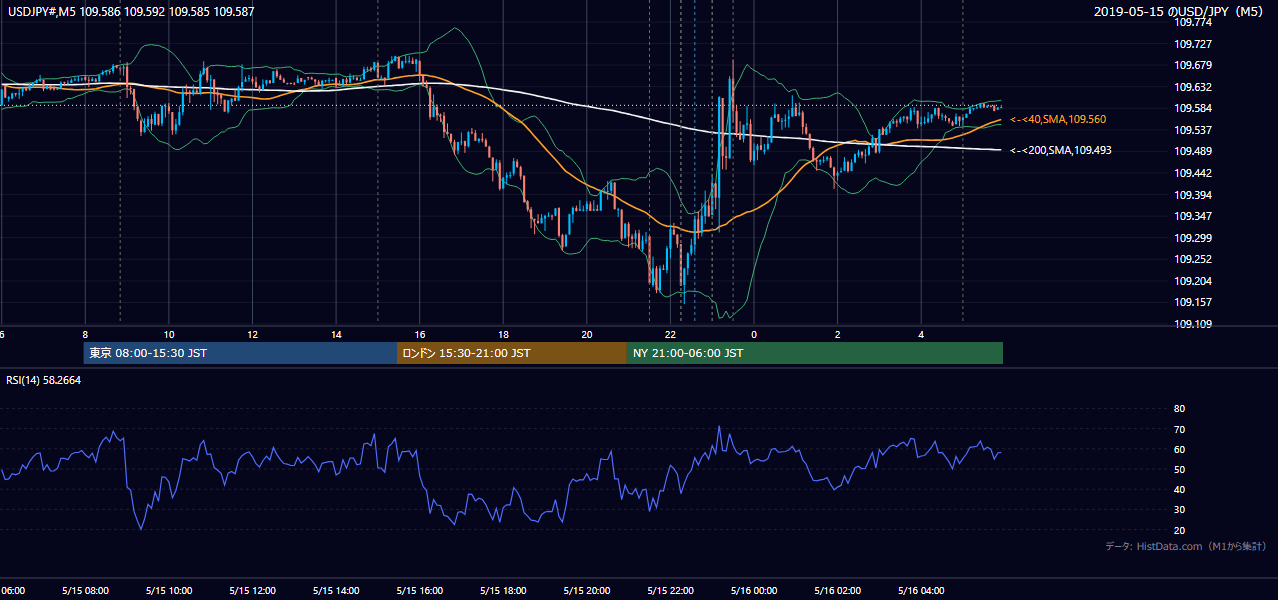
Task: Select the 40 SMA label reading 109.560
Action: tap(1058, 119)
